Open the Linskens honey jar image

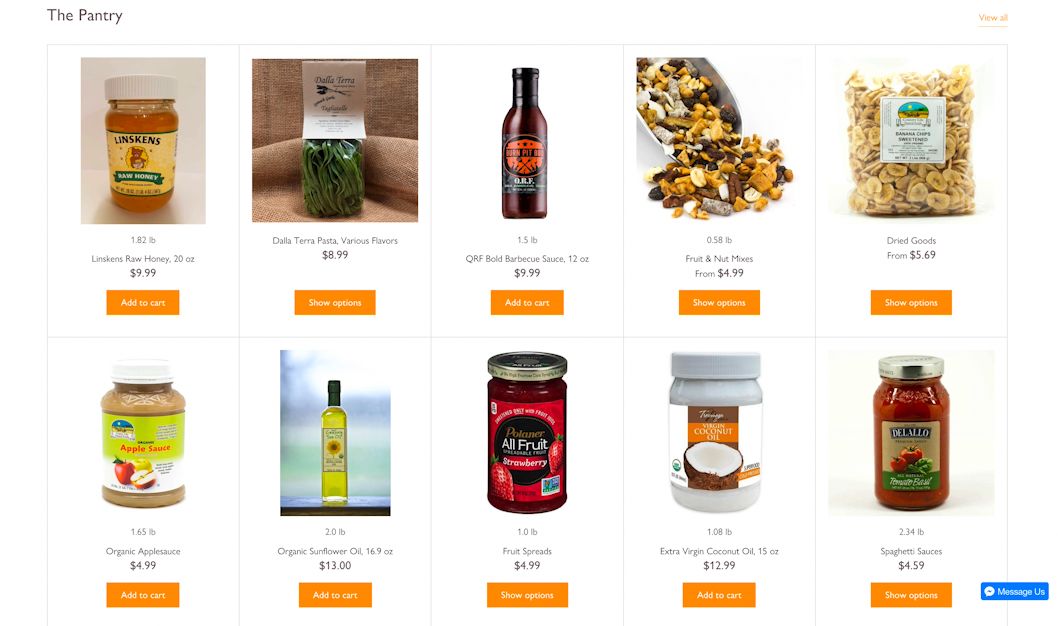click(143, 140)
